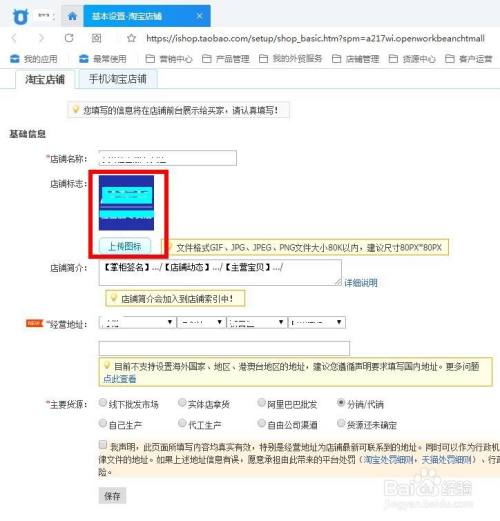500x521 pixels.
Task: Check the 我声明 declaration checkbox
Action: pos(103,445)
